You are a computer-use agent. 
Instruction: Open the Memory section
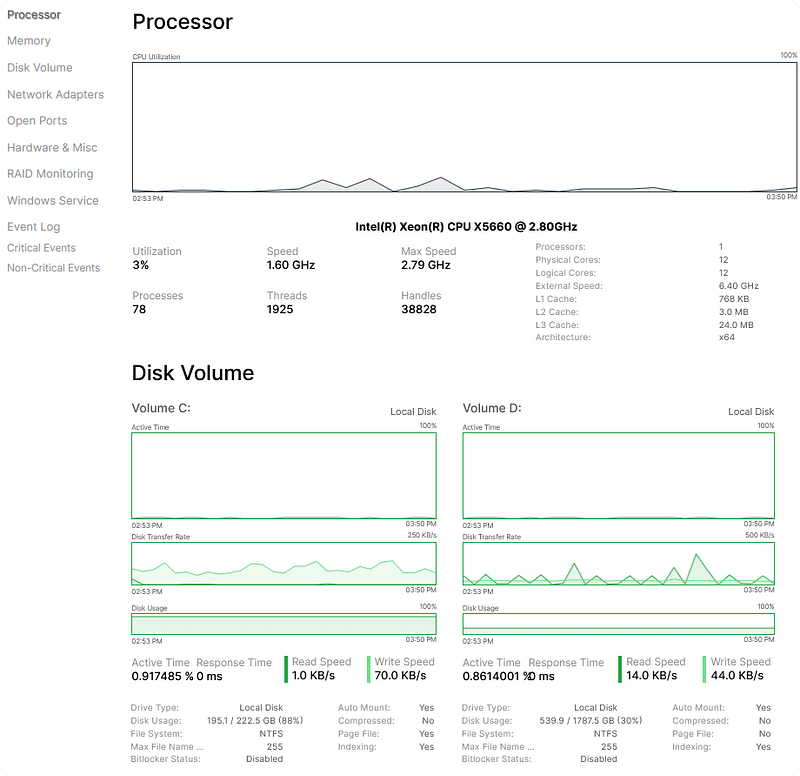point(29,41)
